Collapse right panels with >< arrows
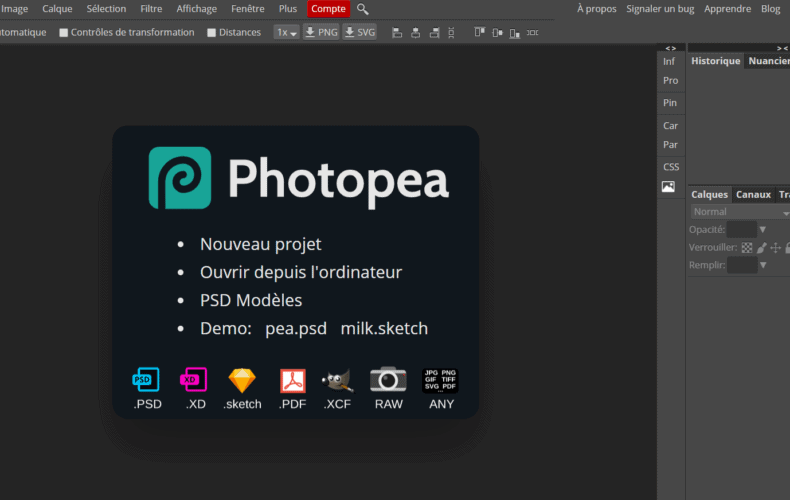 tap(782, 48)
